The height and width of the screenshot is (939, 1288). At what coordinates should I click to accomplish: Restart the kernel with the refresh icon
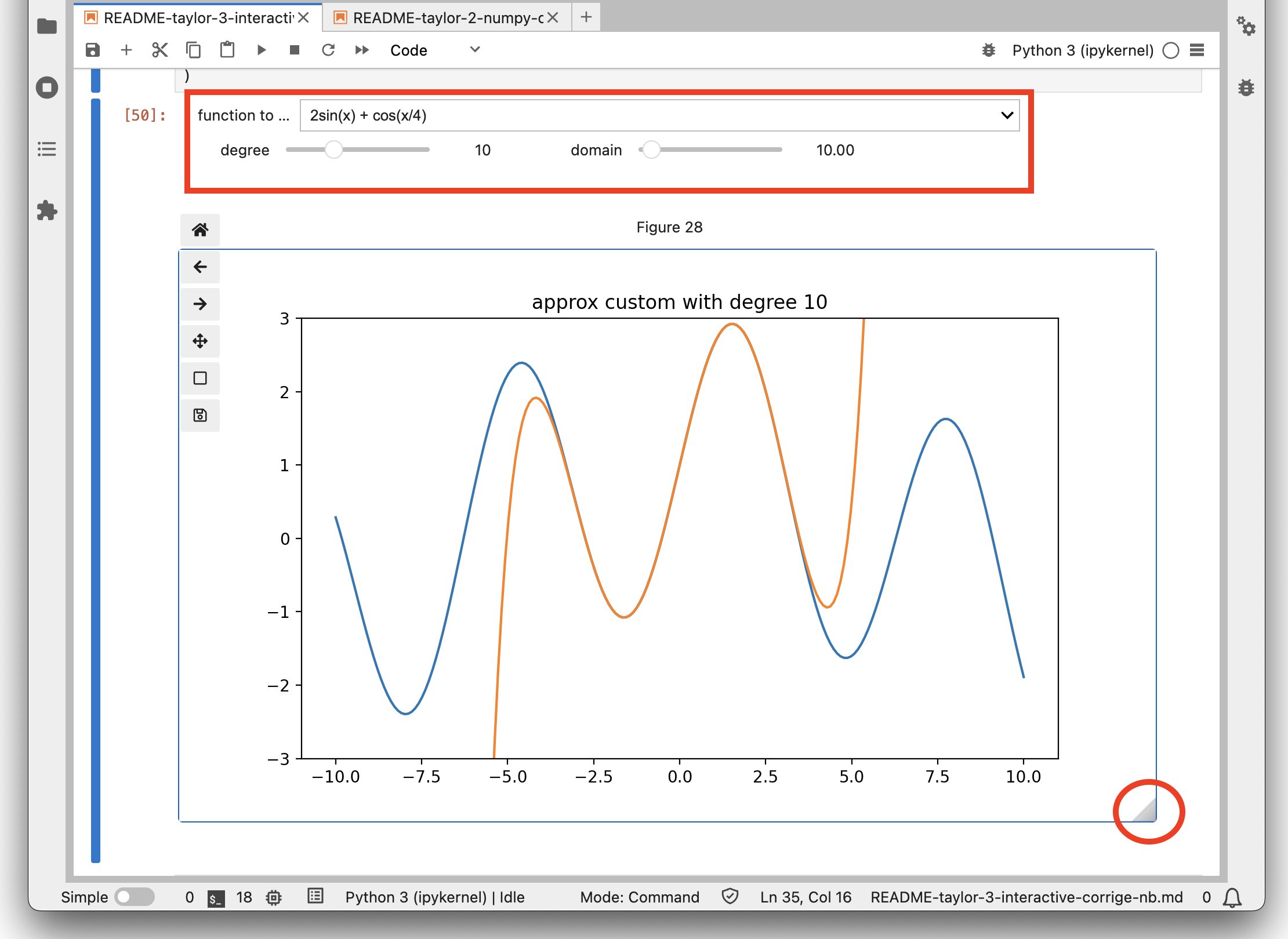[328, 50]
